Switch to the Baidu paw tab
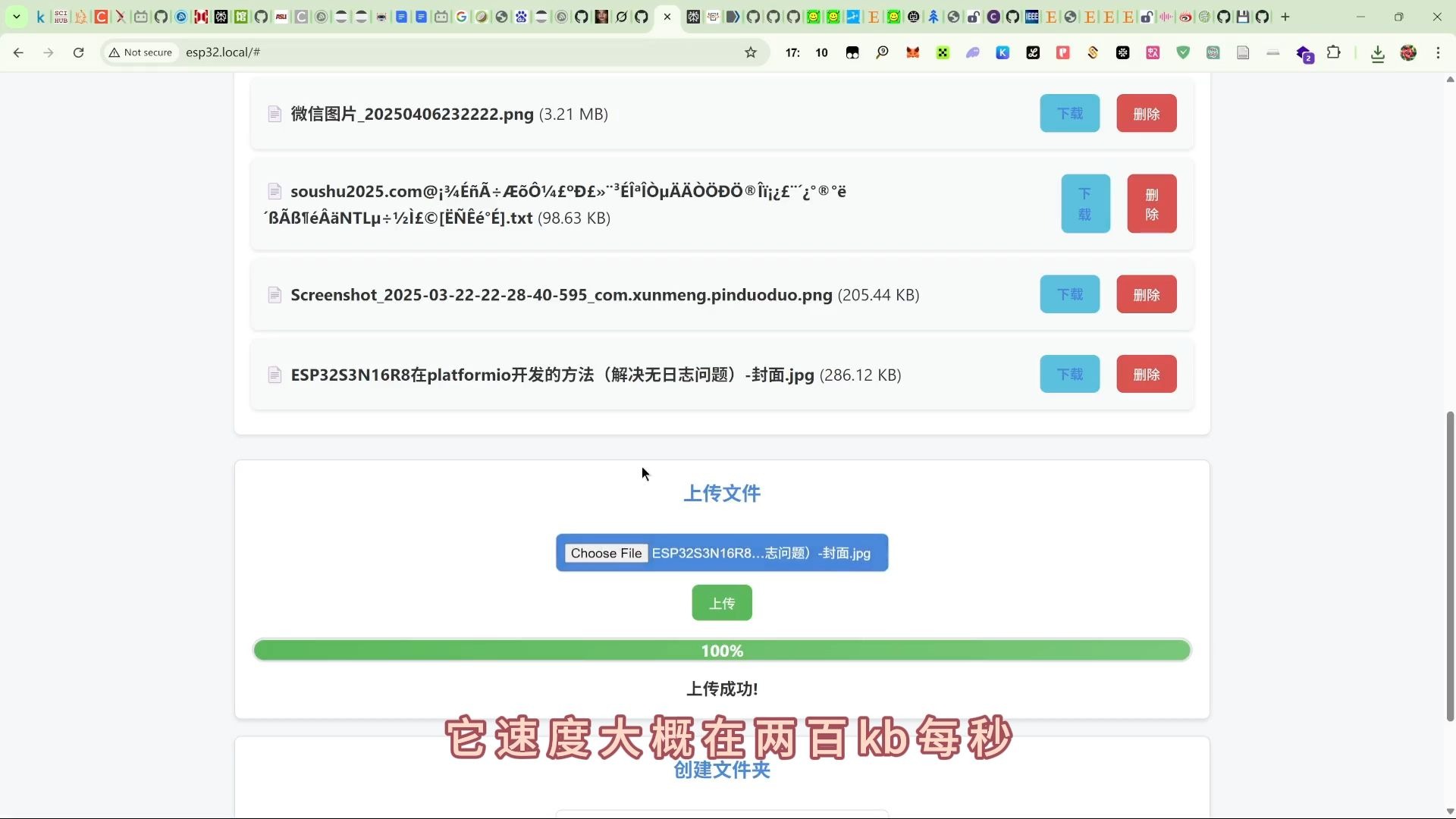1456x819 pixels. tap(522, 17)
